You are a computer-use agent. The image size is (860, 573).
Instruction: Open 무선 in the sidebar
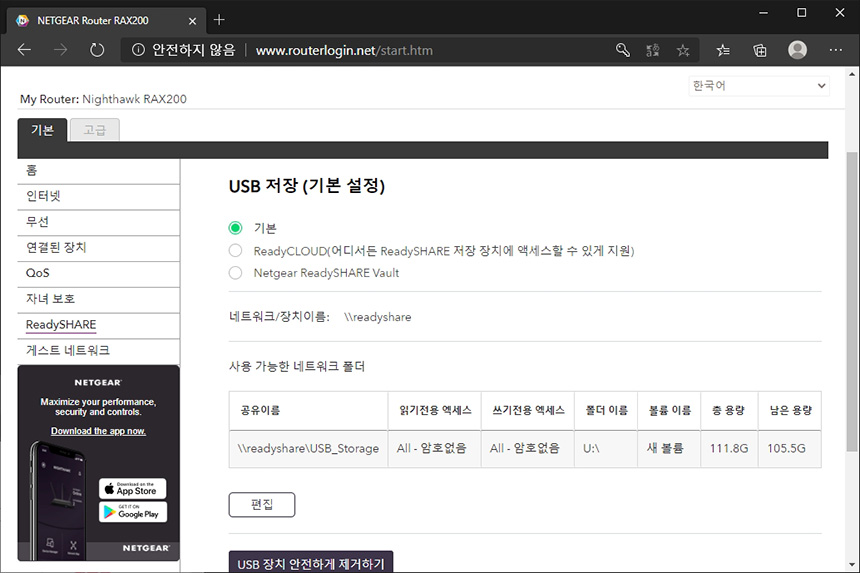[x=99, y=222]
